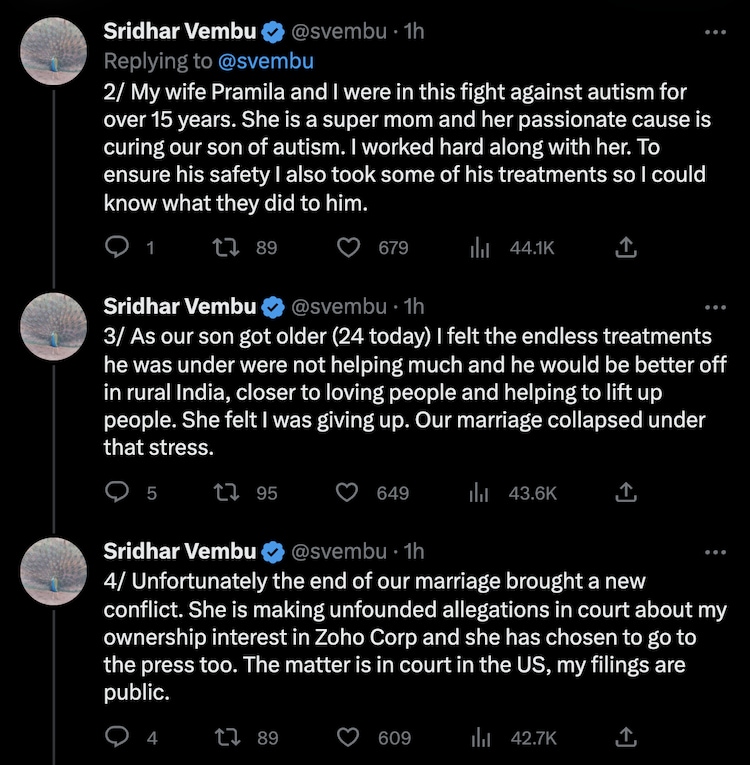Open more options menu for 2/ tweet
The width and height of the screenshot is (750, 765).
point(715,32)
